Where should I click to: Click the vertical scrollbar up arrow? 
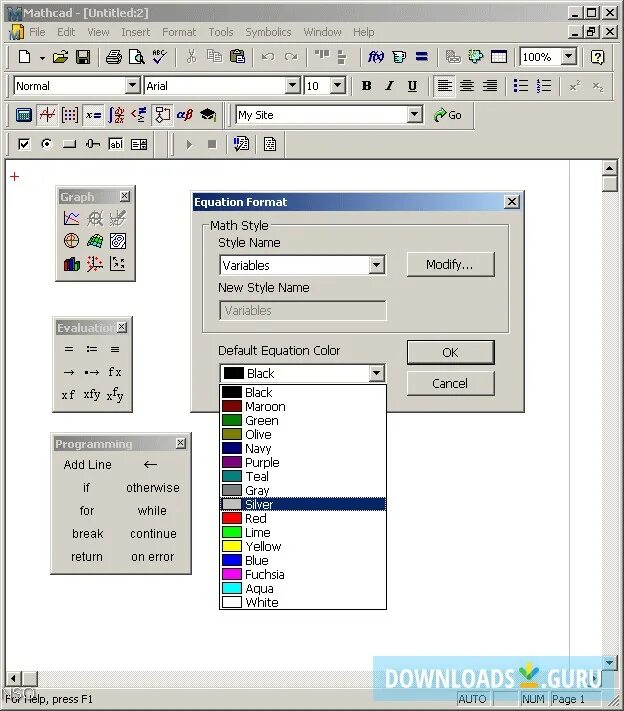[x=609, y=168]
